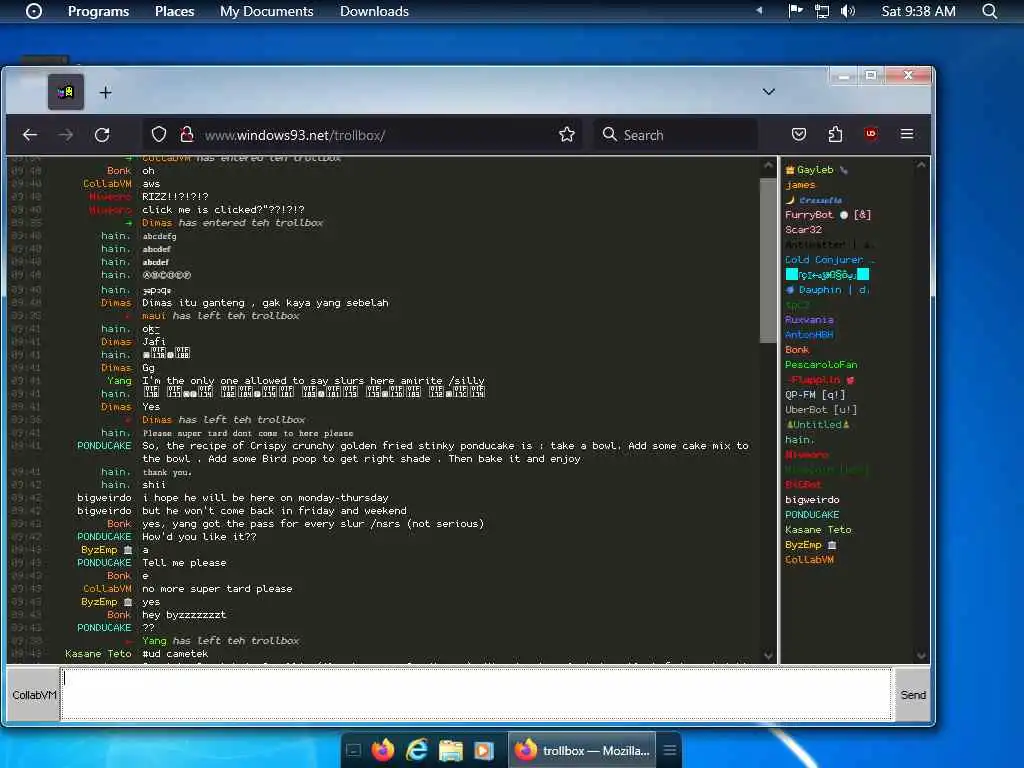This screenshot has height=768, width=1024.
Task: Expand hidden tray icons arrow
Action: pos(759,10)
